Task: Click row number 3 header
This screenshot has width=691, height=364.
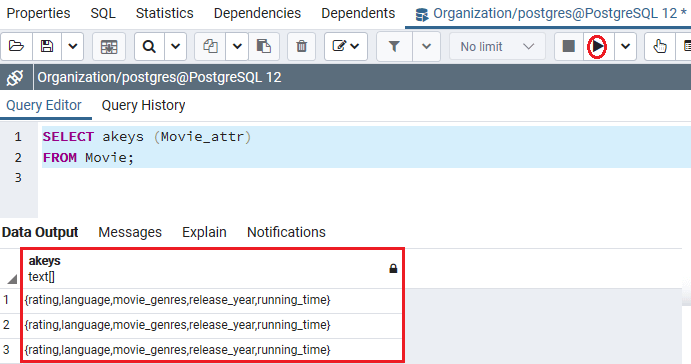Action: click(x=6, y=350)
